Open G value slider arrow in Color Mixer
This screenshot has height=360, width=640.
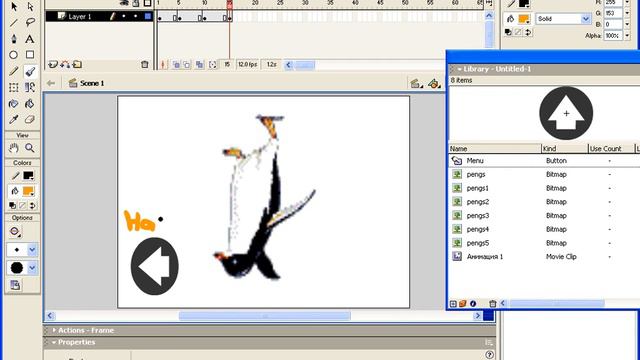point(627,13)
